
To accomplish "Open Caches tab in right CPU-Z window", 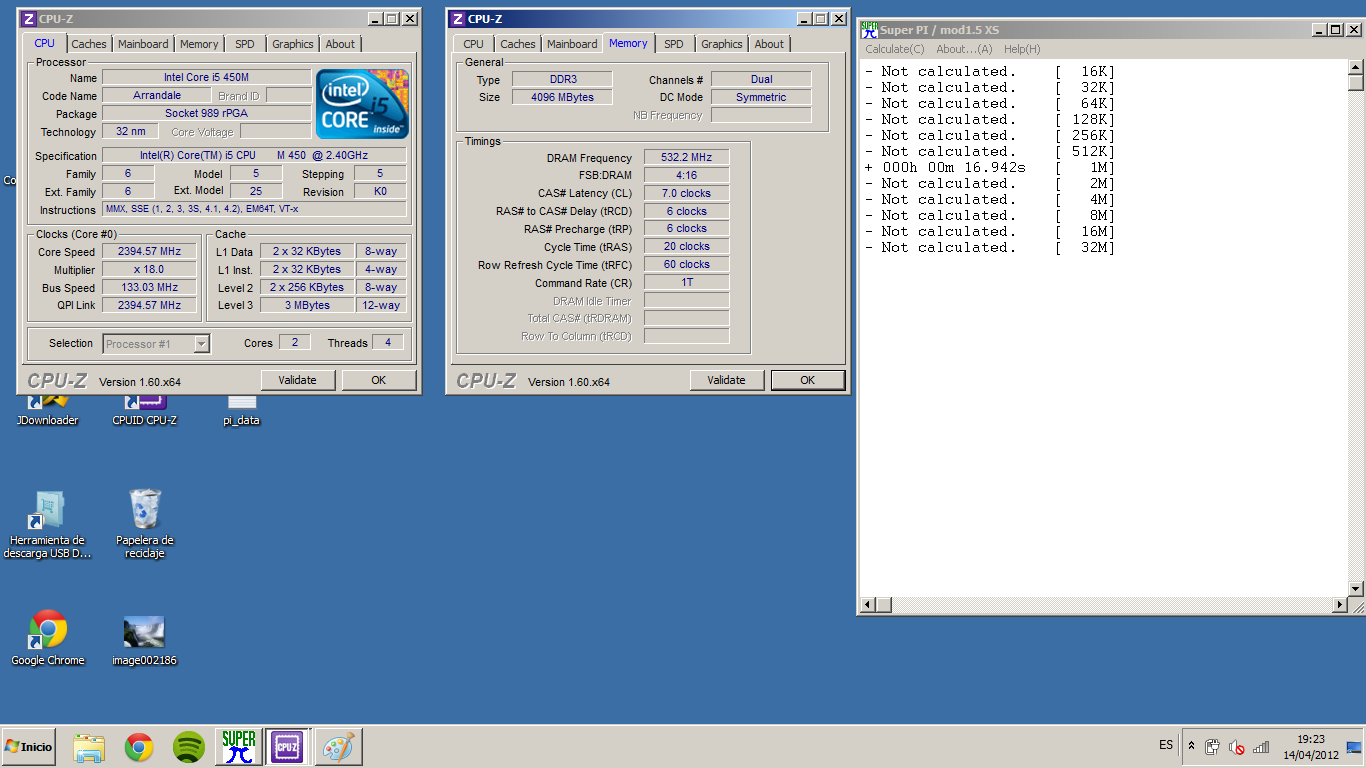I will click(518, 44).
